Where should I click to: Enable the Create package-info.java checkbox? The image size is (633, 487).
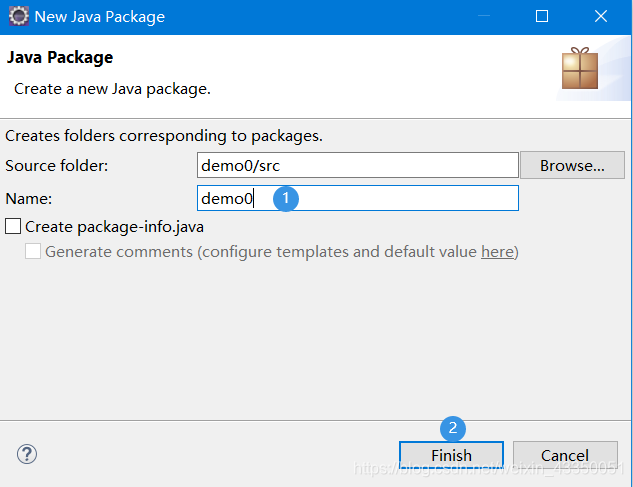point(13,227)
